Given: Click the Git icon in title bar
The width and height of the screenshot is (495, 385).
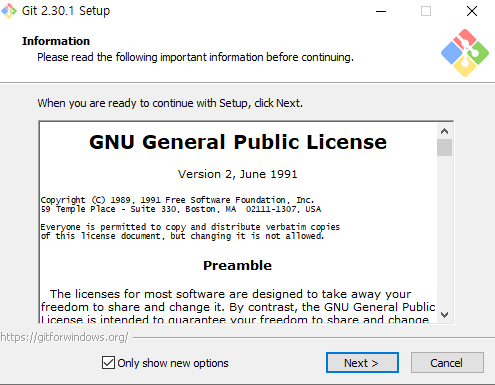Looking at the screenshot, I should 9,11.
